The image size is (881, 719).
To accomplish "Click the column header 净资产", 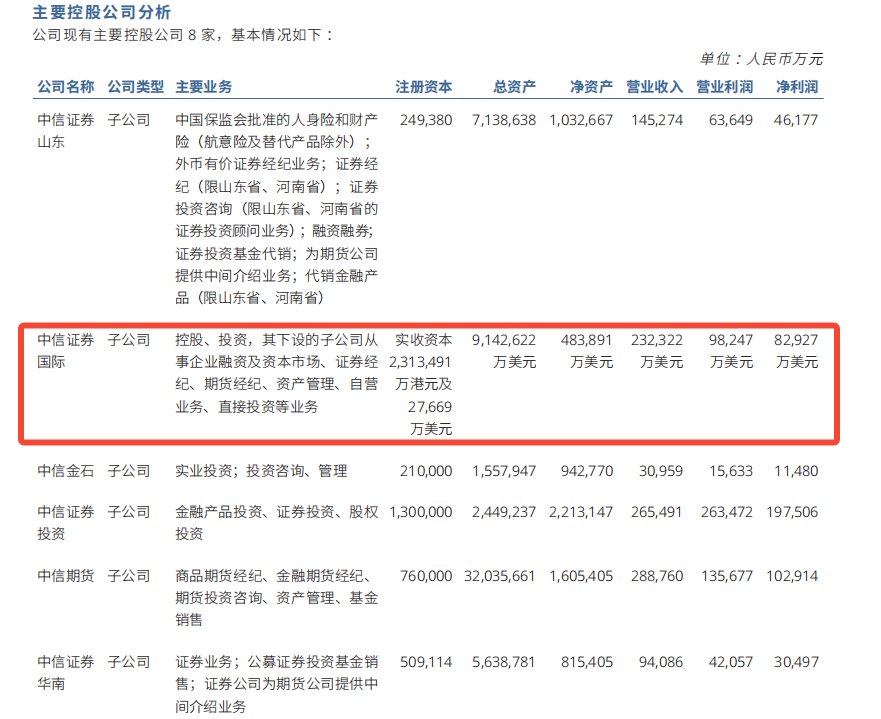I will [x=591, y=87].
